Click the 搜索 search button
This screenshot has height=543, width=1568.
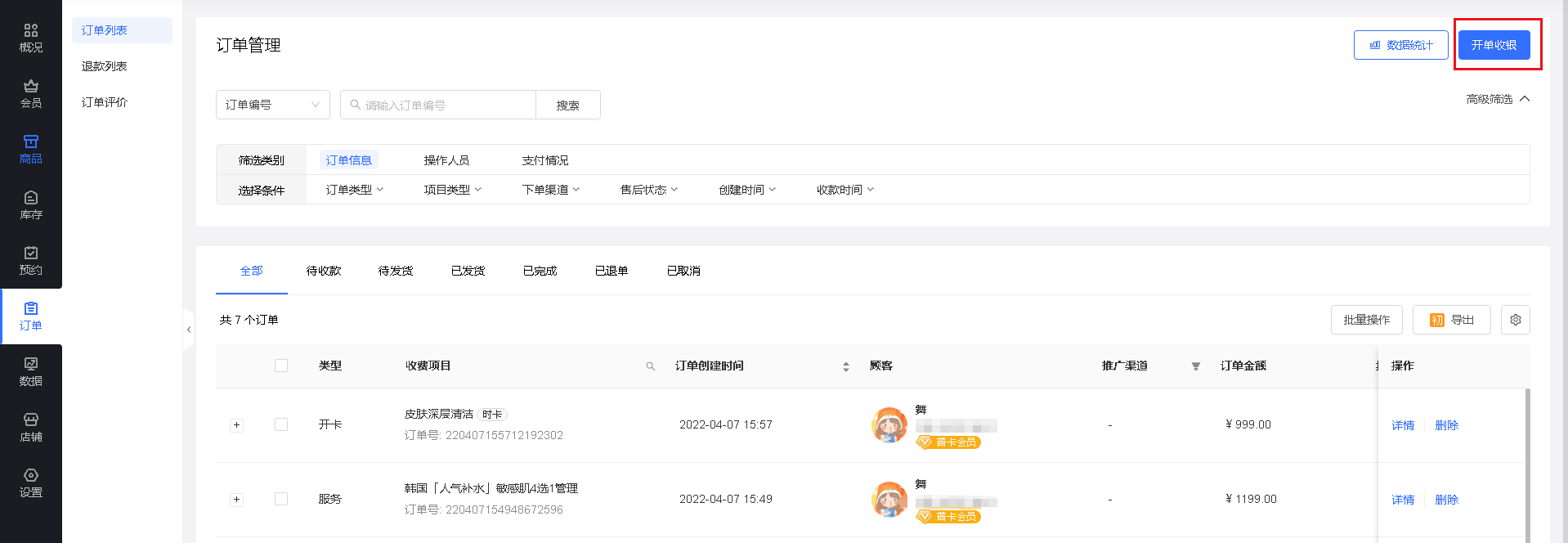click(568, 105)
